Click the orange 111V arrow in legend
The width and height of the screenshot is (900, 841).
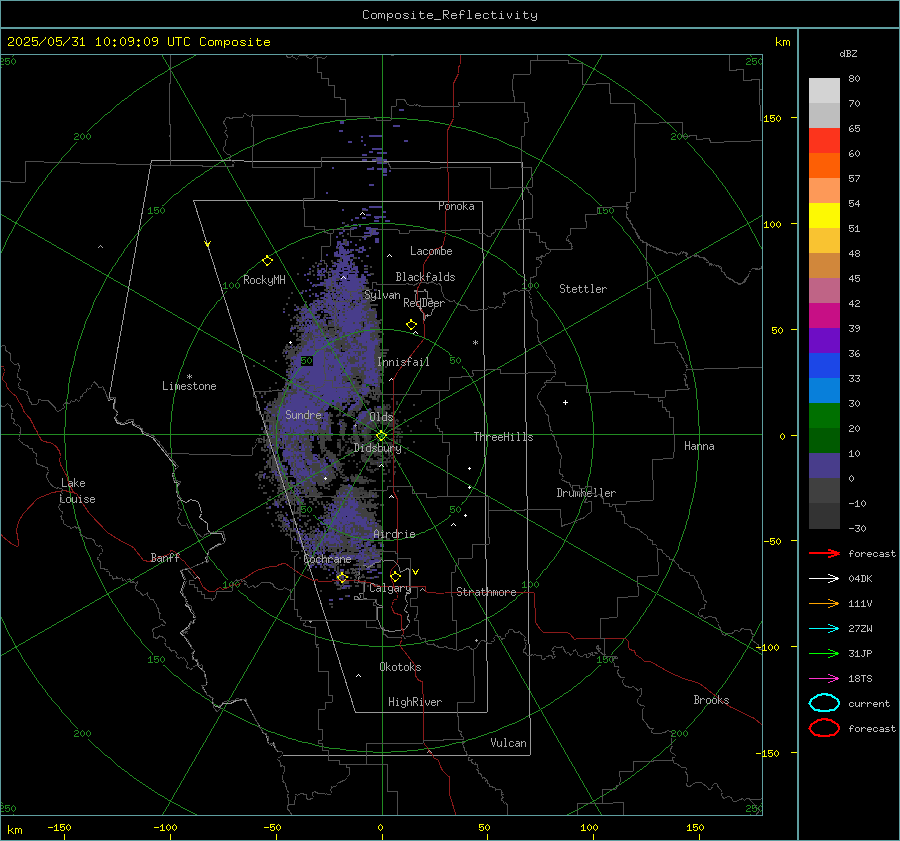tap(824, 603)
